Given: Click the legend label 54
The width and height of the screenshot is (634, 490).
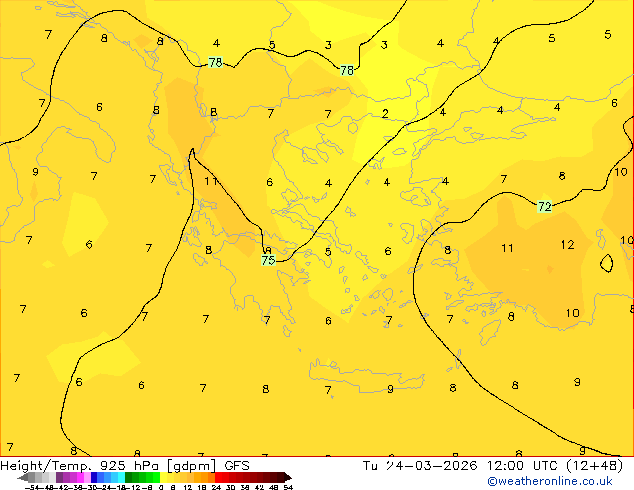Looking at the screenshot, I should 288,487.
